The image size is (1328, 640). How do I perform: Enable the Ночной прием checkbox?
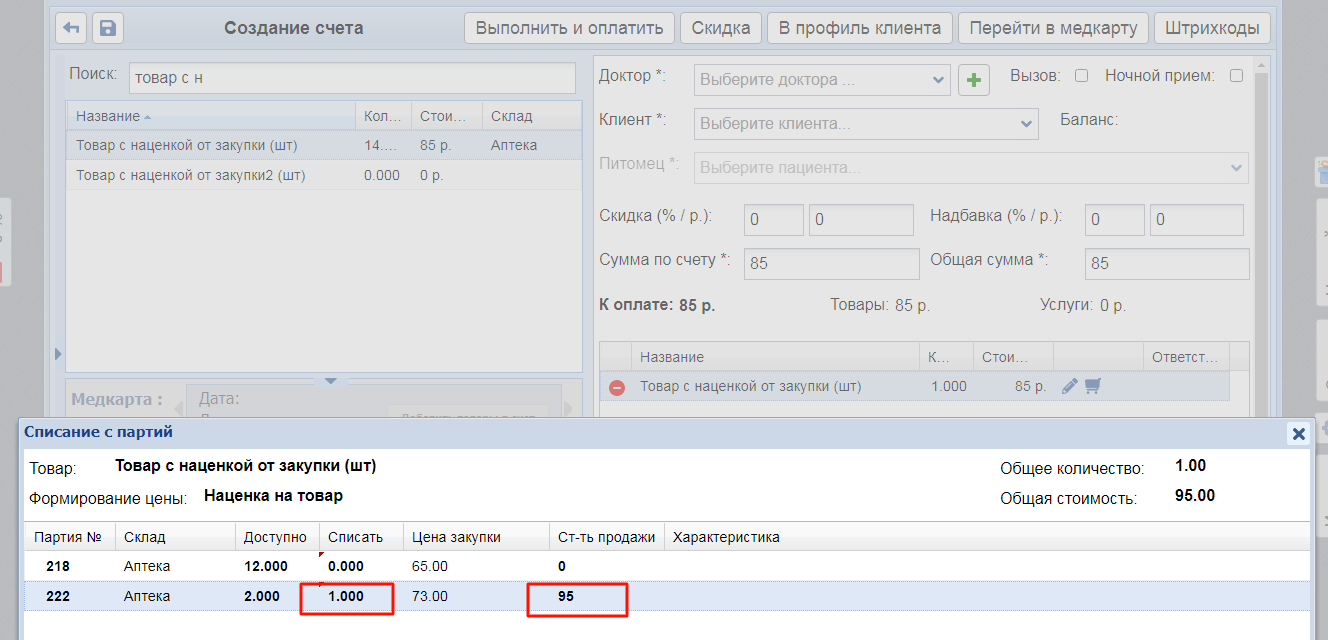1237,76
